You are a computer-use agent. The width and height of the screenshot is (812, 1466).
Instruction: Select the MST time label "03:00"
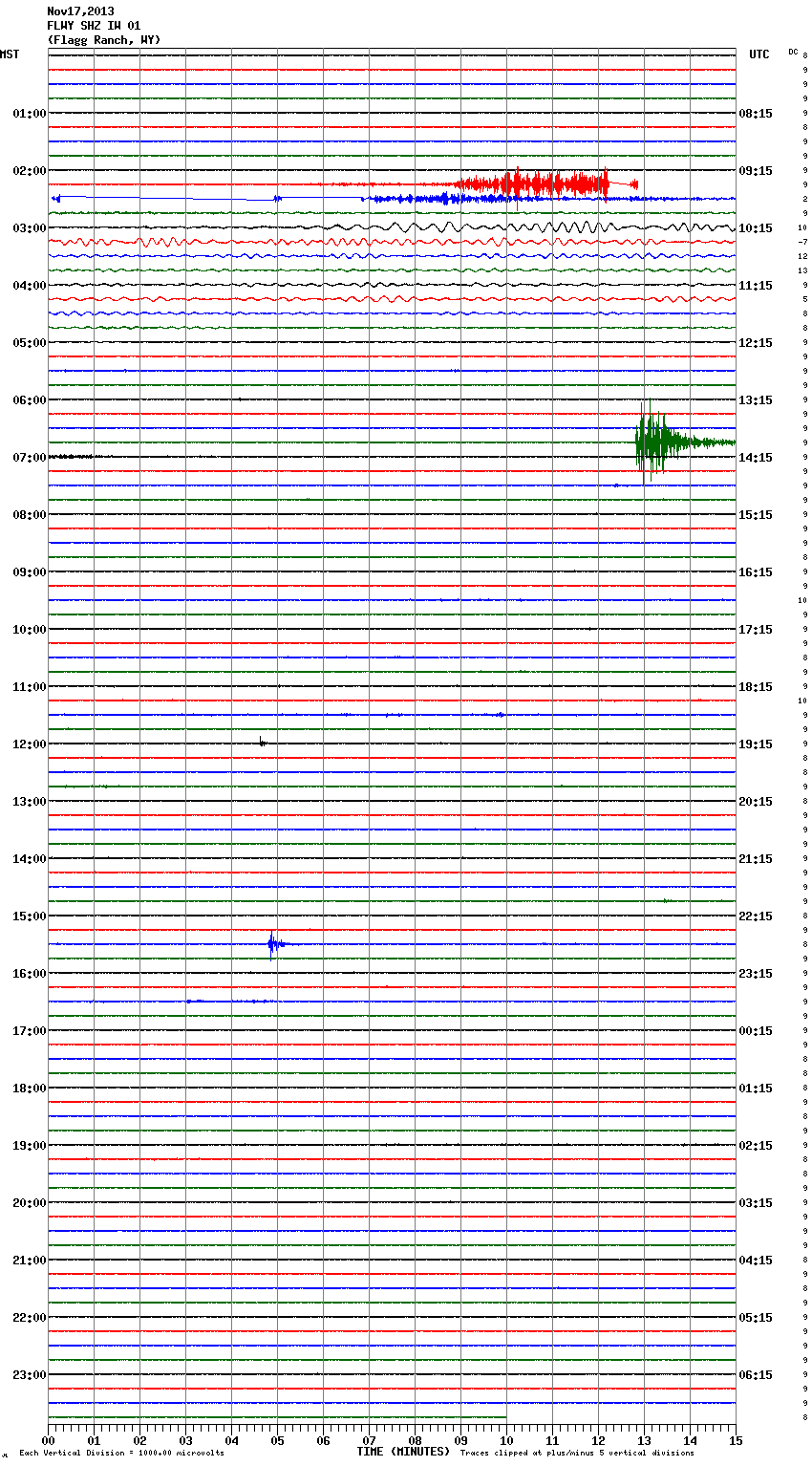pos(30,228)
